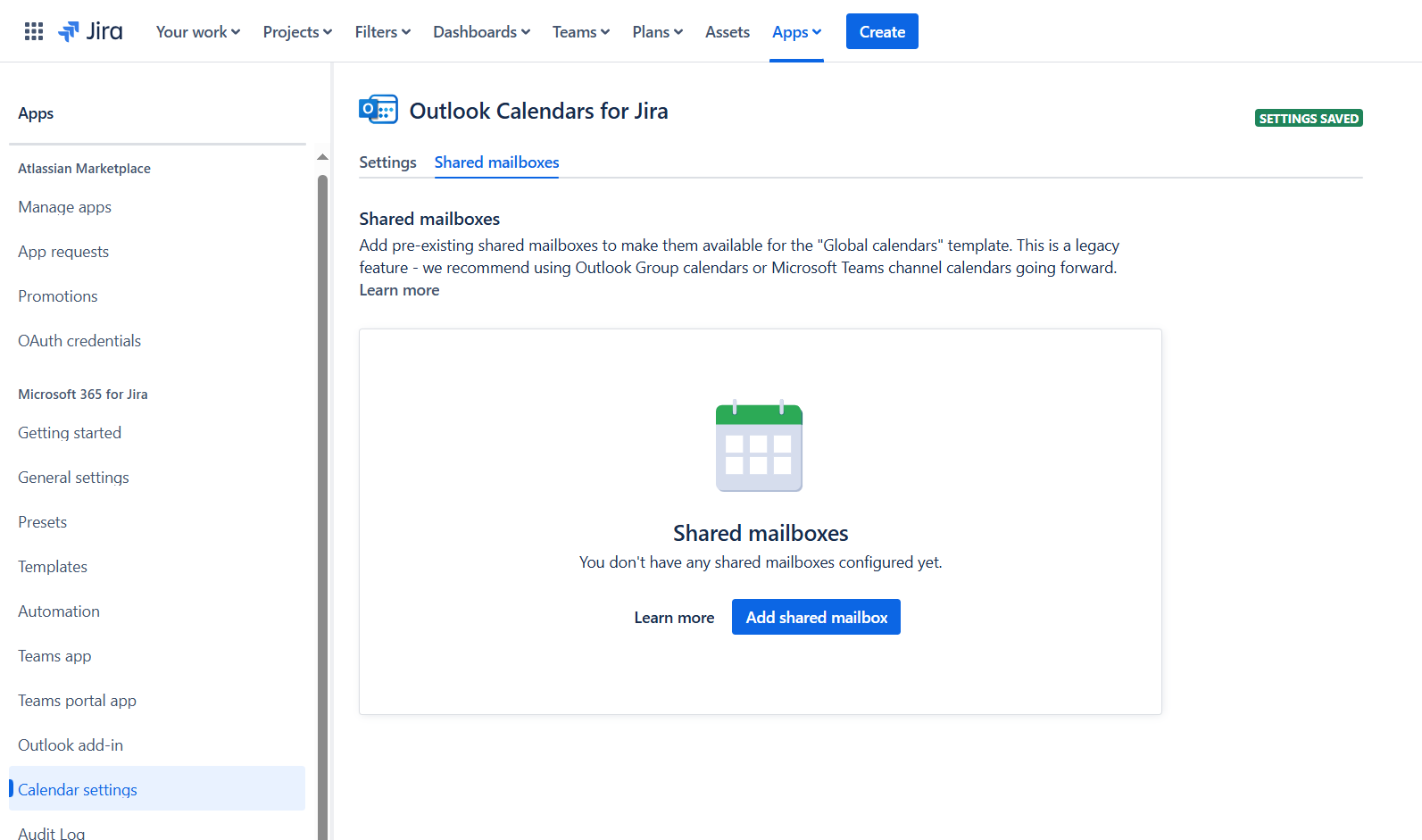Click Learn more beside Add shared mailbox

674,618
